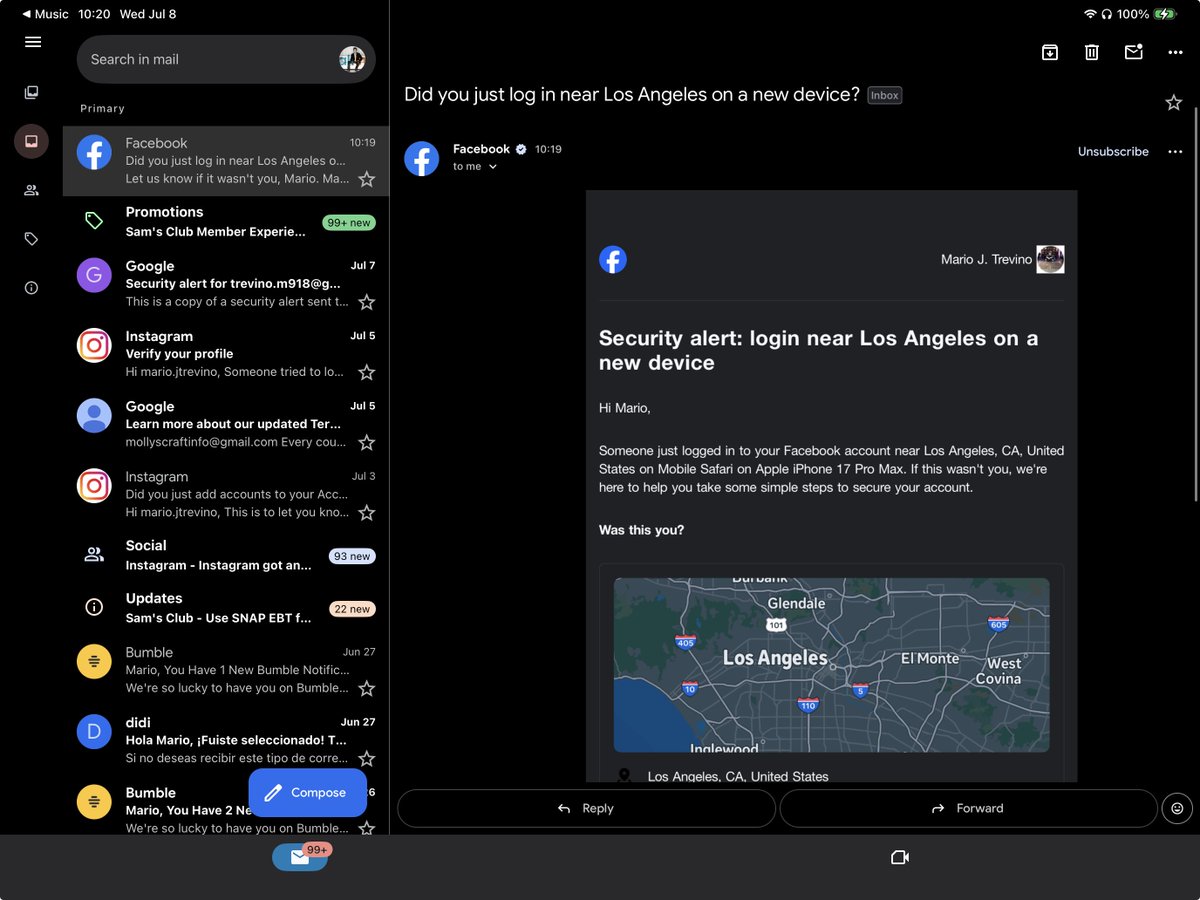Click the Forward button
Screen dimensions: 1200x900
point(968,808)
